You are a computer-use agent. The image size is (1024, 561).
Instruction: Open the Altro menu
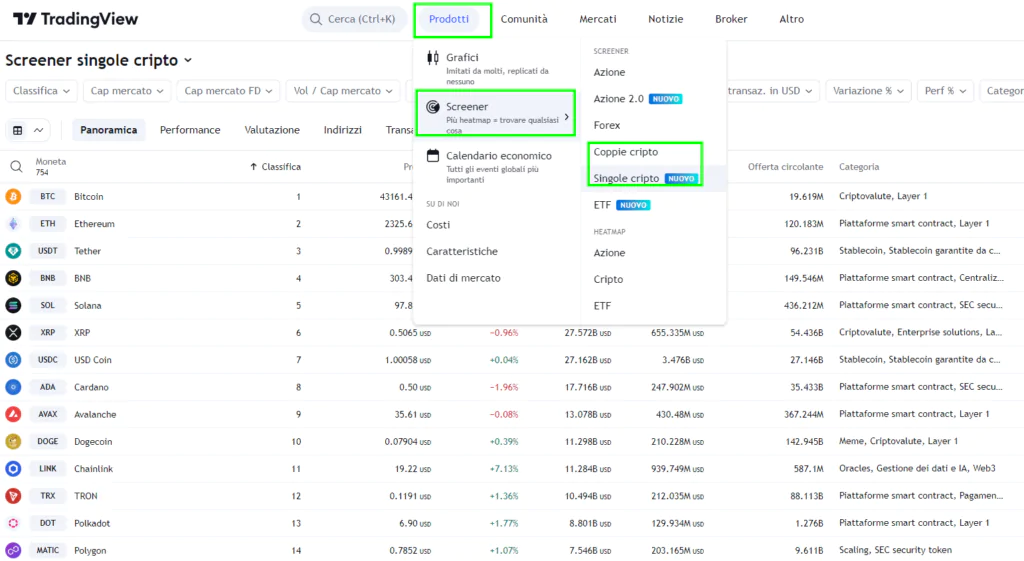click(792, 19)
